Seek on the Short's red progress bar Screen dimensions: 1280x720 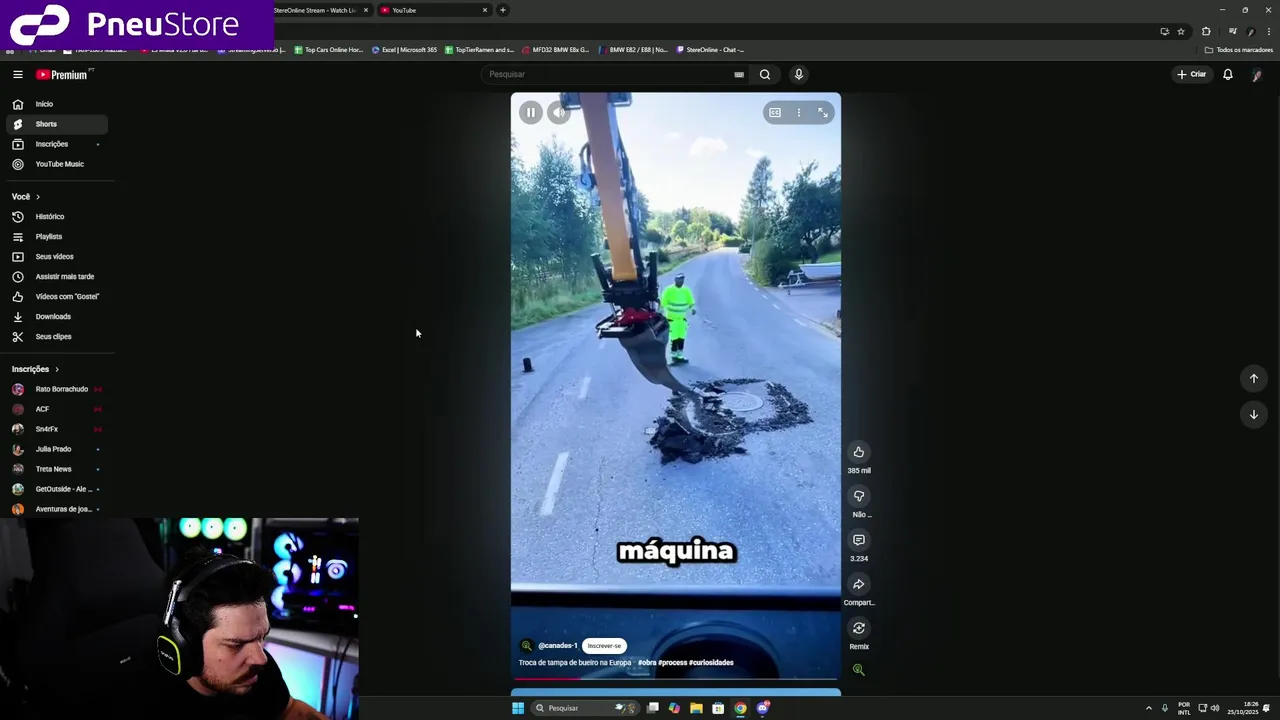click(x=676, y=679)
